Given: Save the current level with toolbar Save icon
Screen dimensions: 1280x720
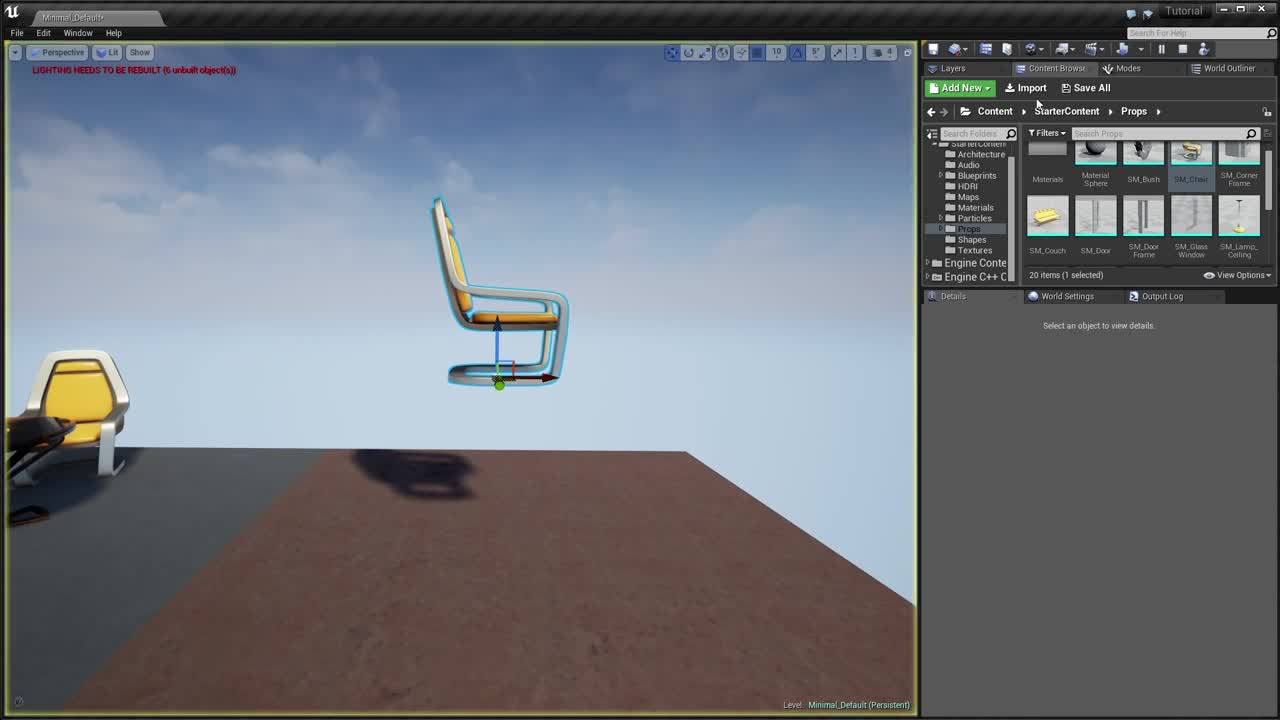Looking at the screenshot, I should [933, 49].
